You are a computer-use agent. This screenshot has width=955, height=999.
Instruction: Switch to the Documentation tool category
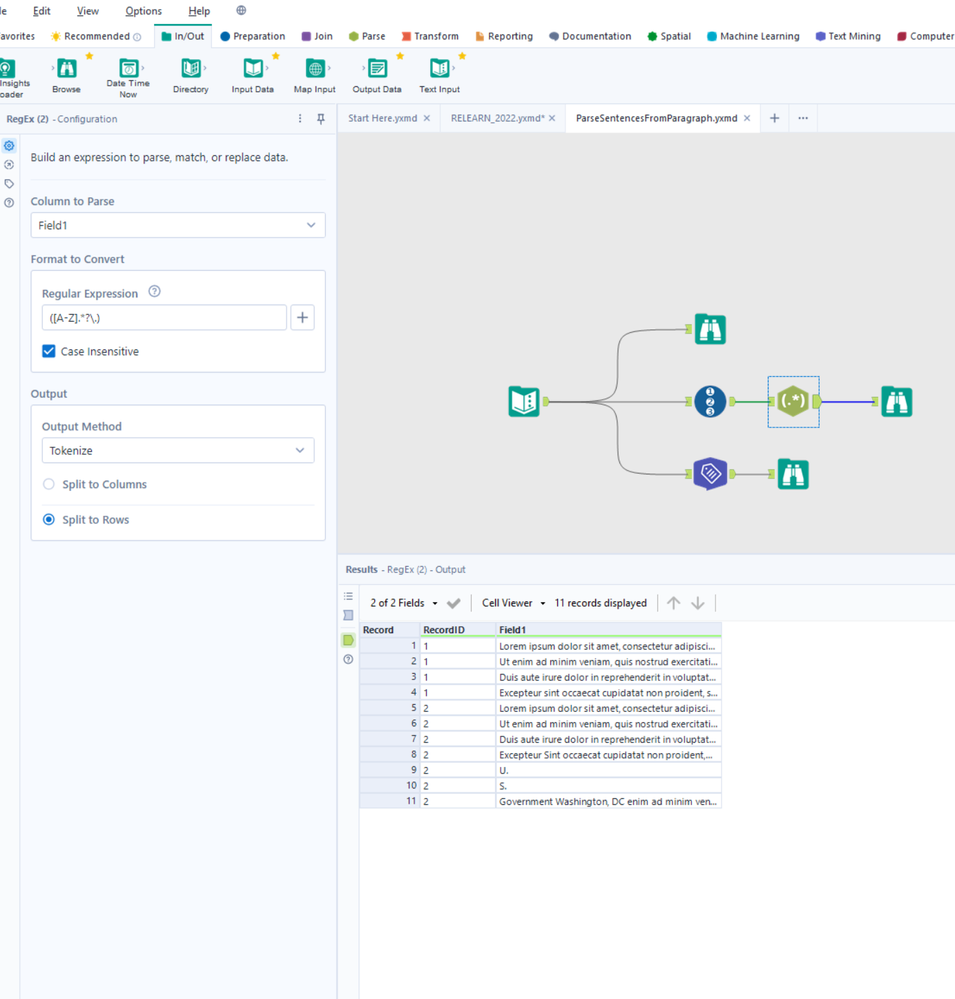point(590,36)
